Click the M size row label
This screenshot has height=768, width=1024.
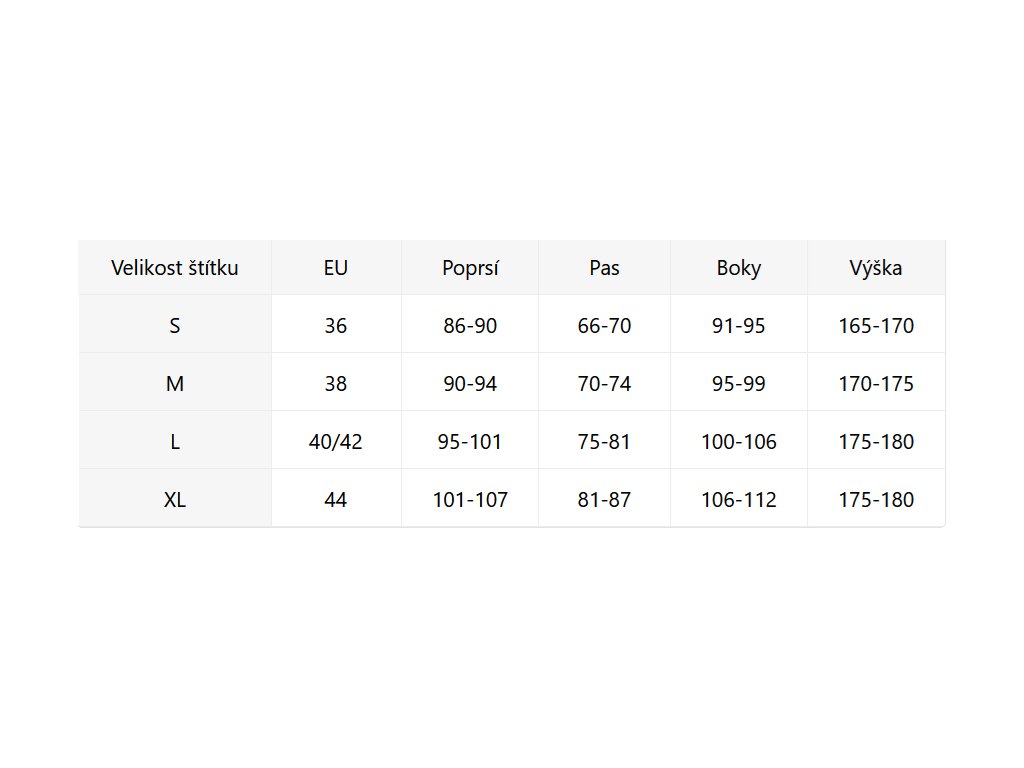[x=175, y=384]
